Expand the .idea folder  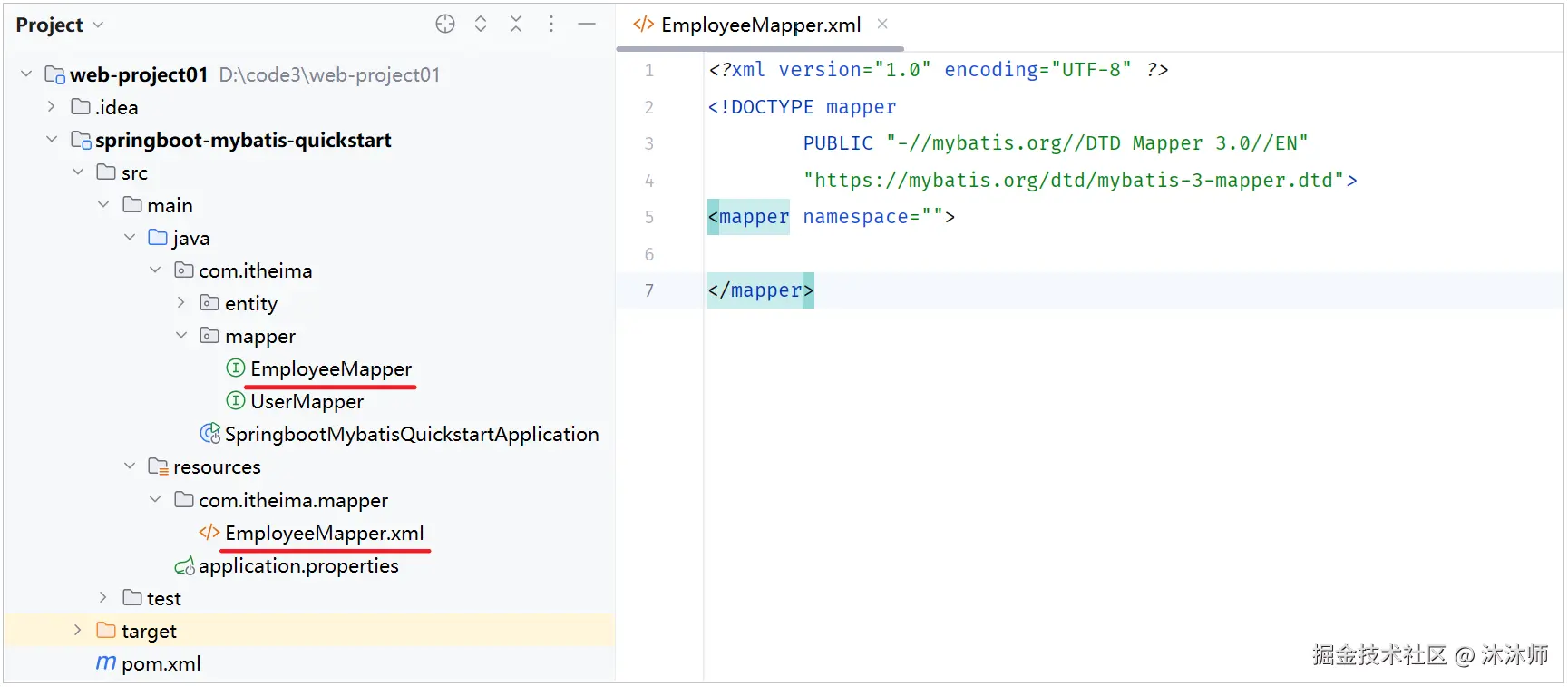(52, 107)
